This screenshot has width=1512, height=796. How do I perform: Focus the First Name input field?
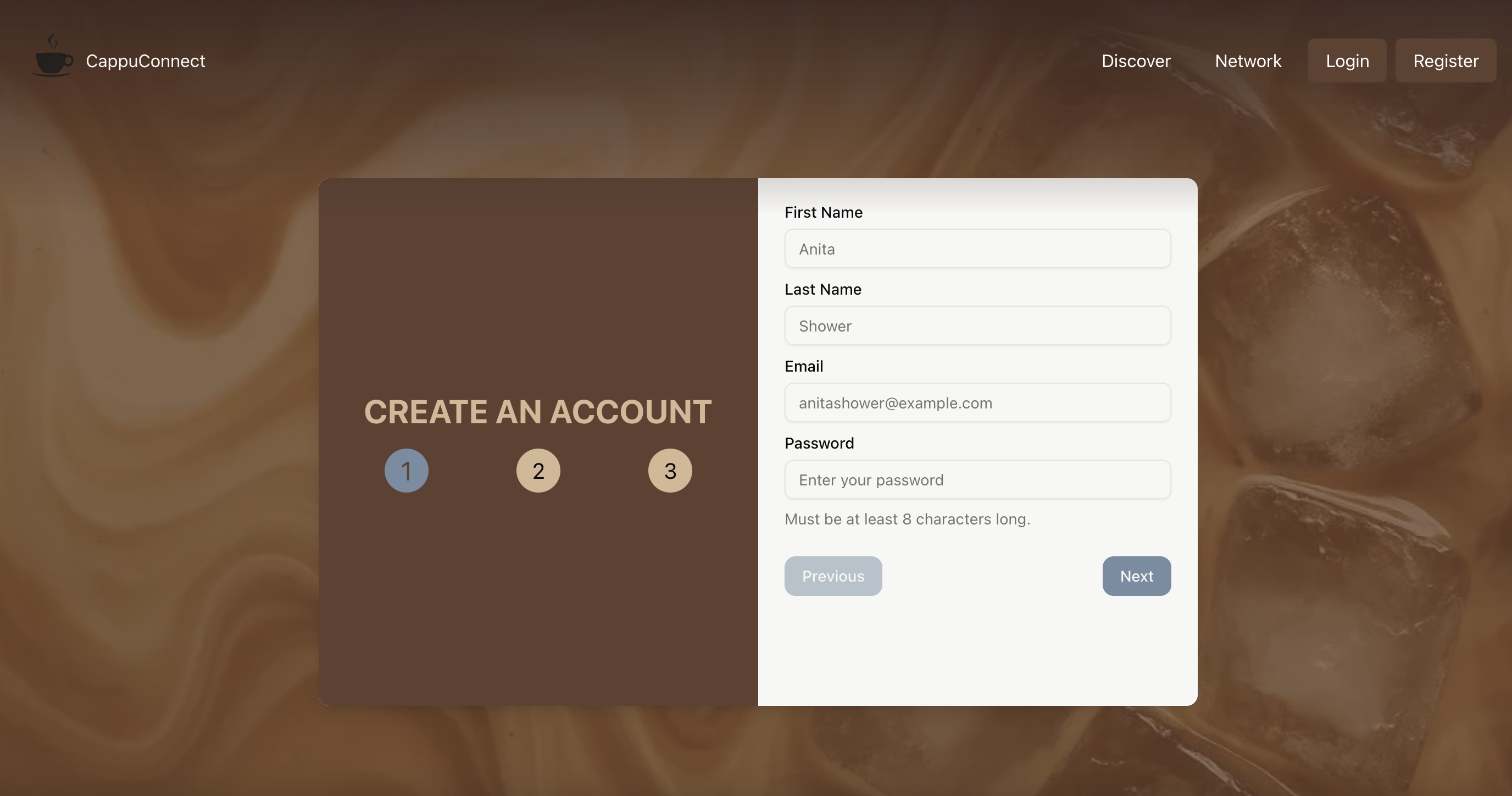977,249
